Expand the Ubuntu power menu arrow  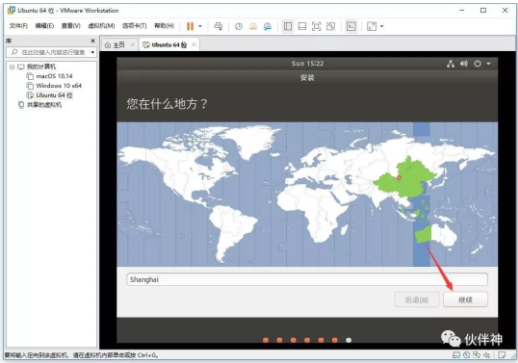point(488,64)
